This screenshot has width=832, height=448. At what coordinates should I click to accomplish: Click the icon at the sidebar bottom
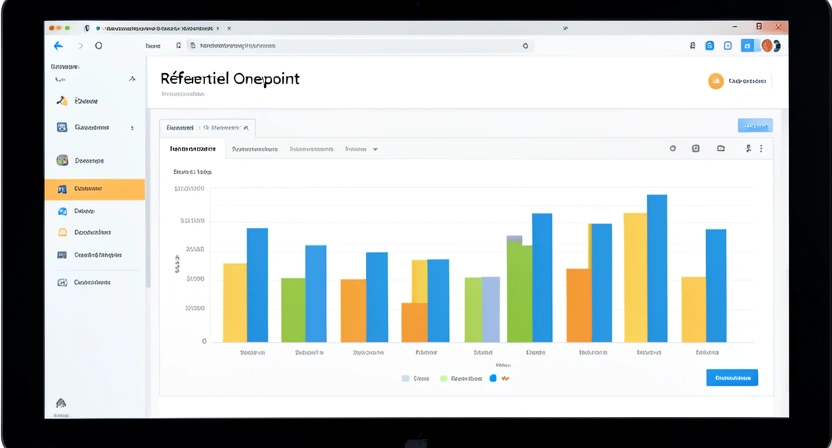[x=61, y=404]
